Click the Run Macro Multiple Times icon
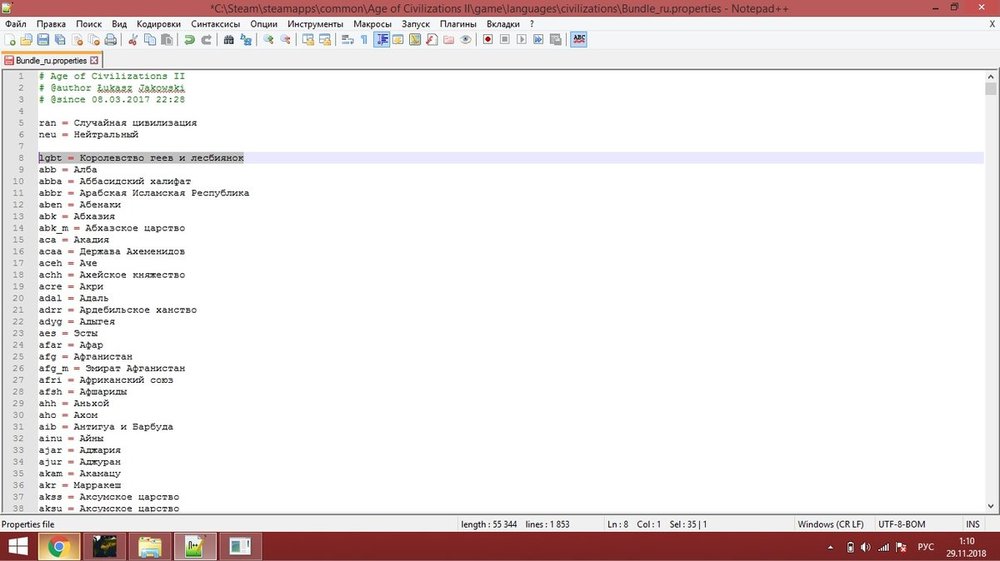The image size is (1000, 561). pyautogui.click(x=538, y=40)
